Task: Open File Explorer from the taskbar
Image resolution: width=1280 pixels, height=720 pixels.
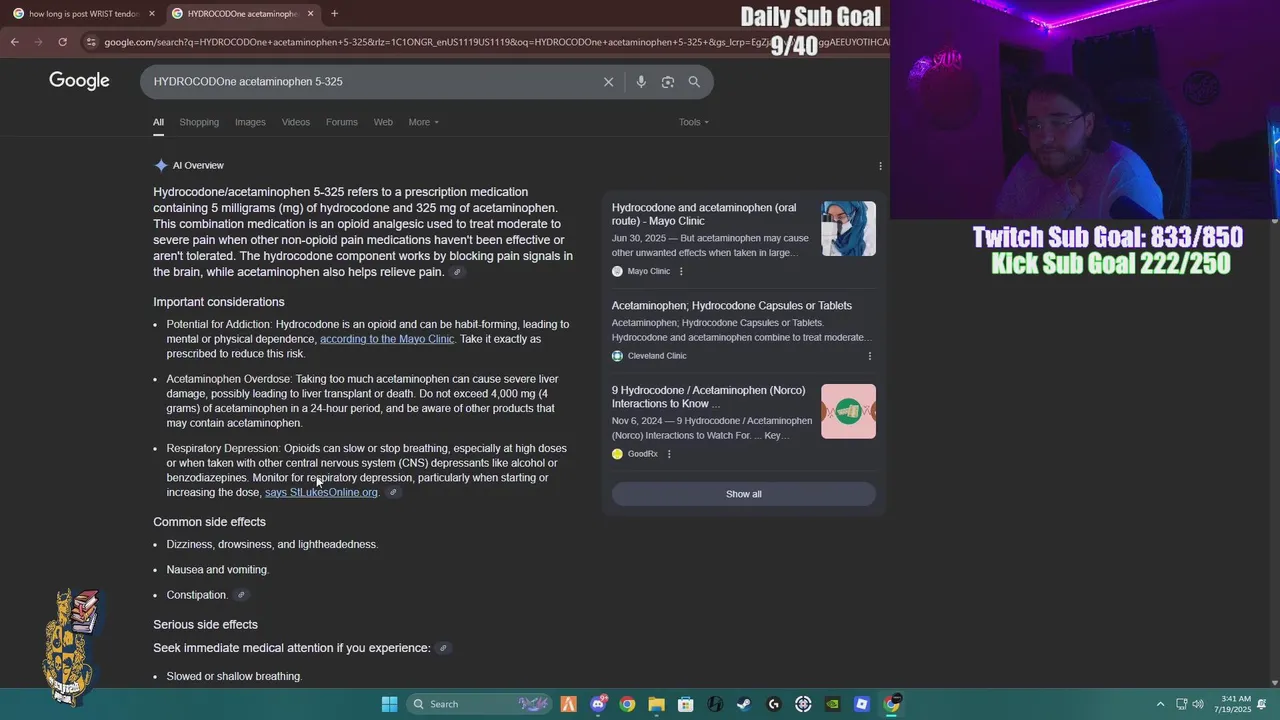Action: (x=656, y=704)
